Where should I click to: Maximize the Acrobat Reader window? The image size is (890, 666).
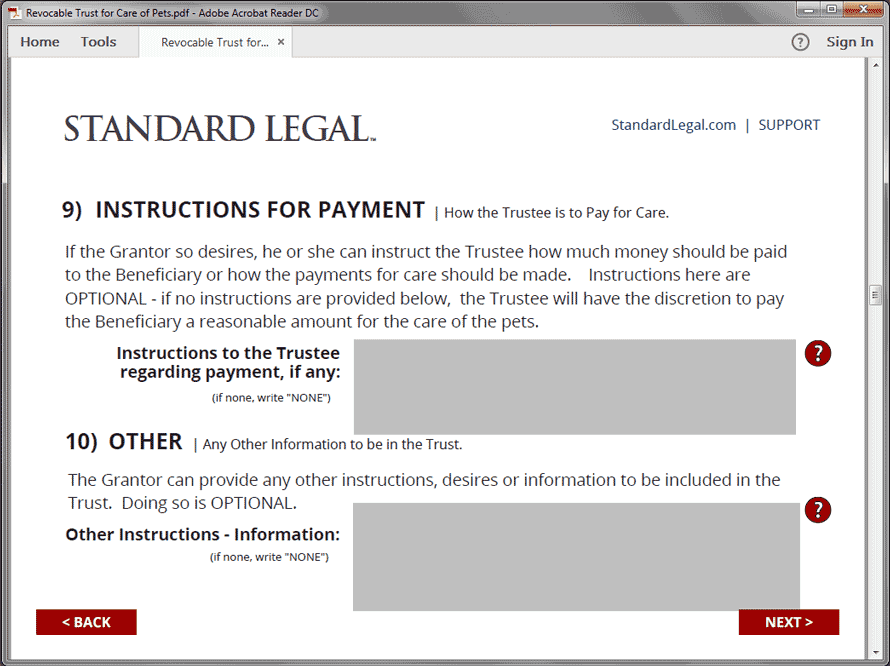pyautogui.click(x=831, y=10)
